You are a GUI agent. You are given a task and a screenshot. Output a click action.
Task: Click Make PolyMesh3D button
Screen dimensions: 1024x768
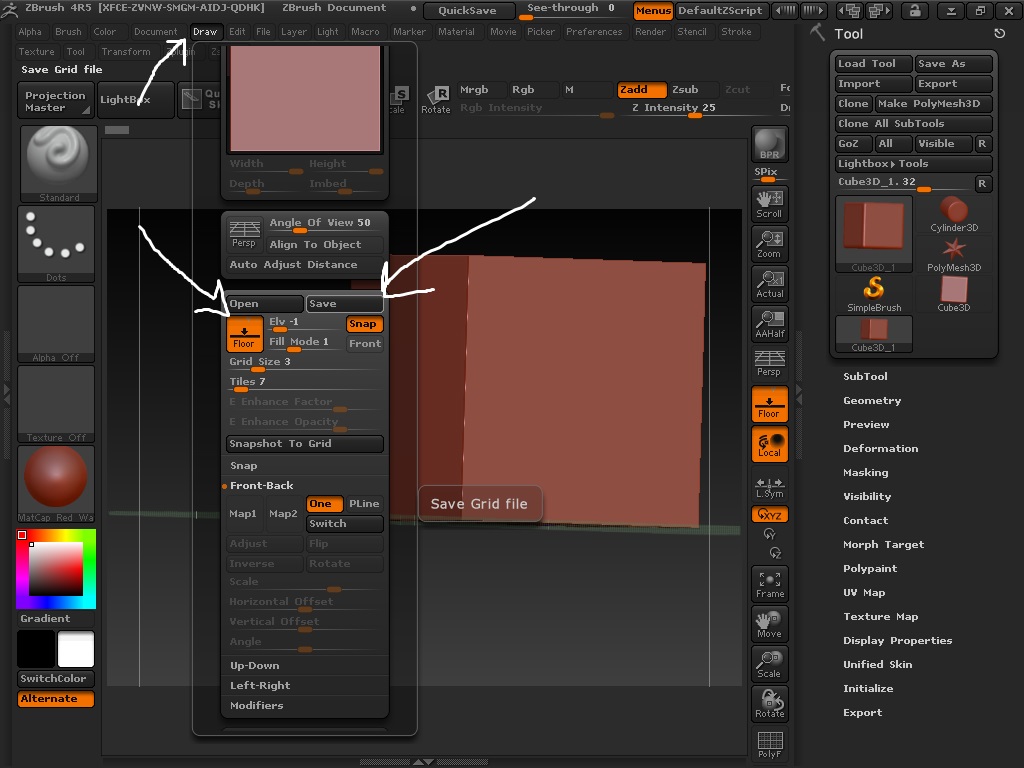click(933, 103)
